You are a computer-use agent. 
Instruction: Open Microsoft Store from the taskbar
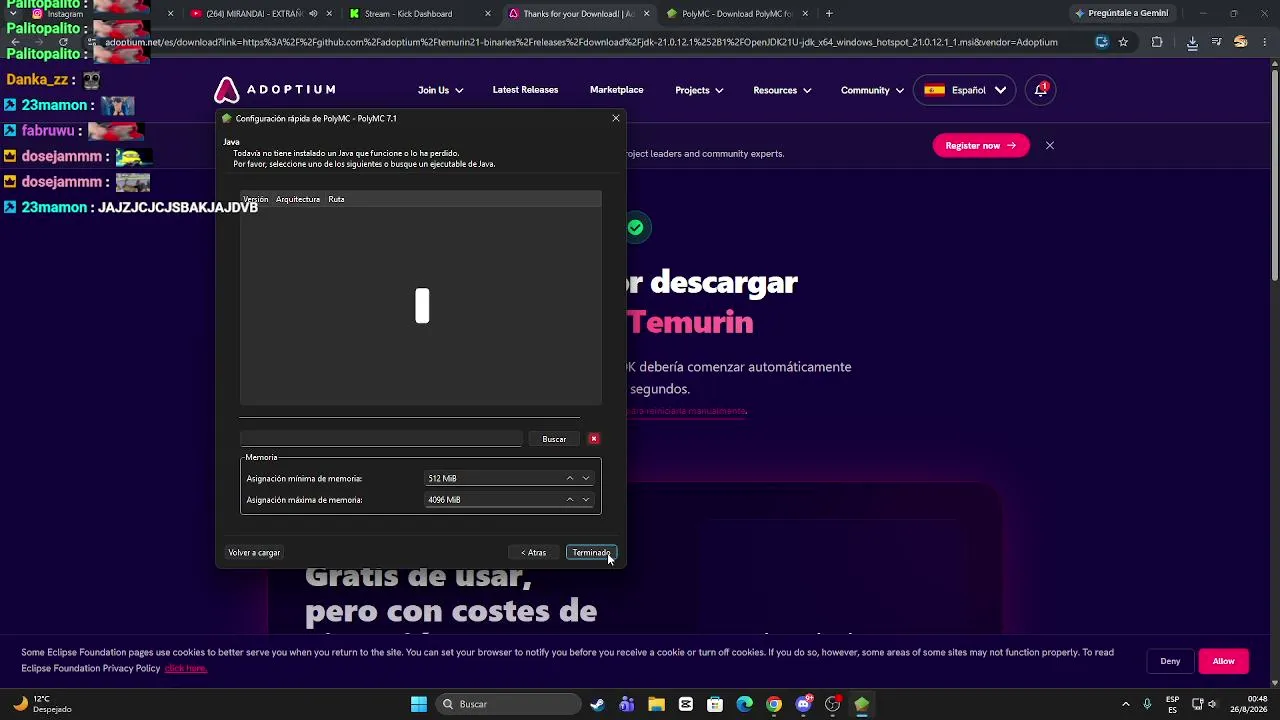click(715, 704)
